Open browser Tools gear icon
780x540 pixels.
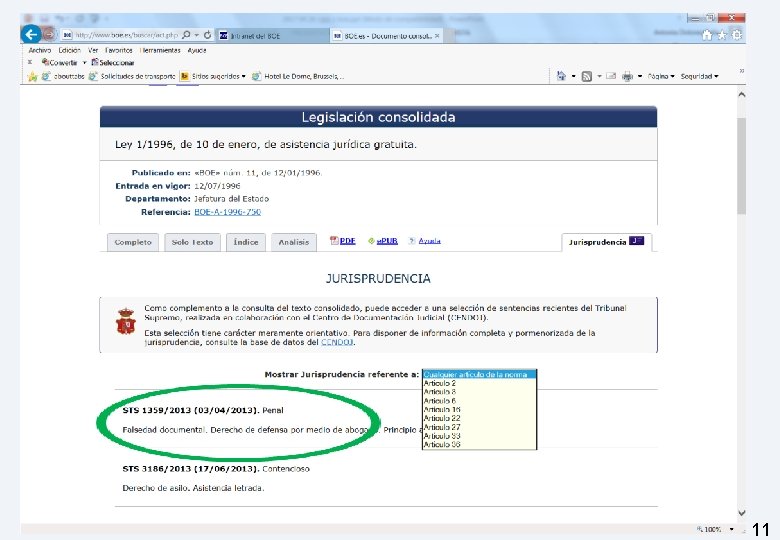tap(737, 35)
